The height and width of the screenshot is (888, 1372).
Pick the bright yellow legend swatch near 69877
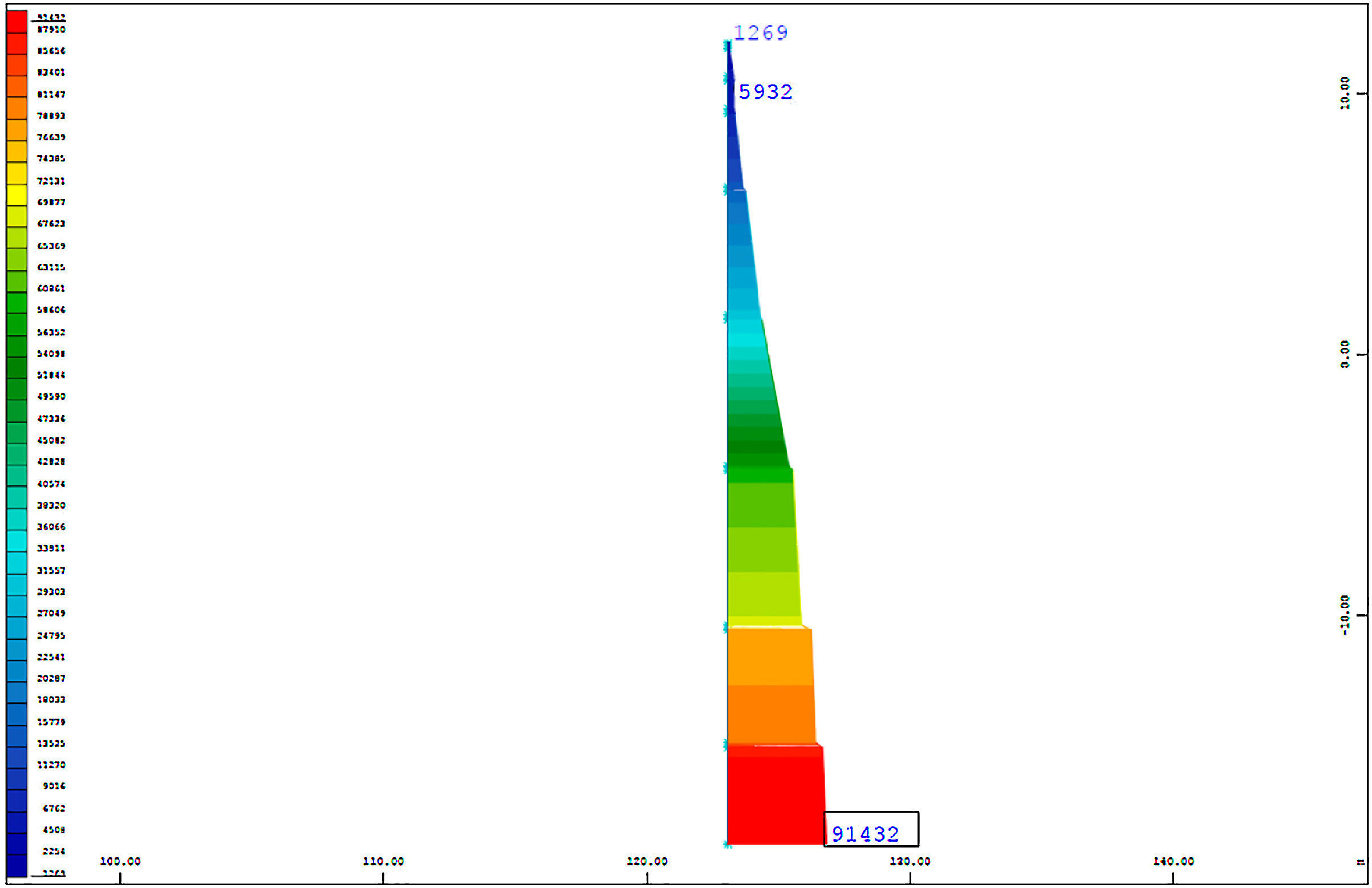17,196
